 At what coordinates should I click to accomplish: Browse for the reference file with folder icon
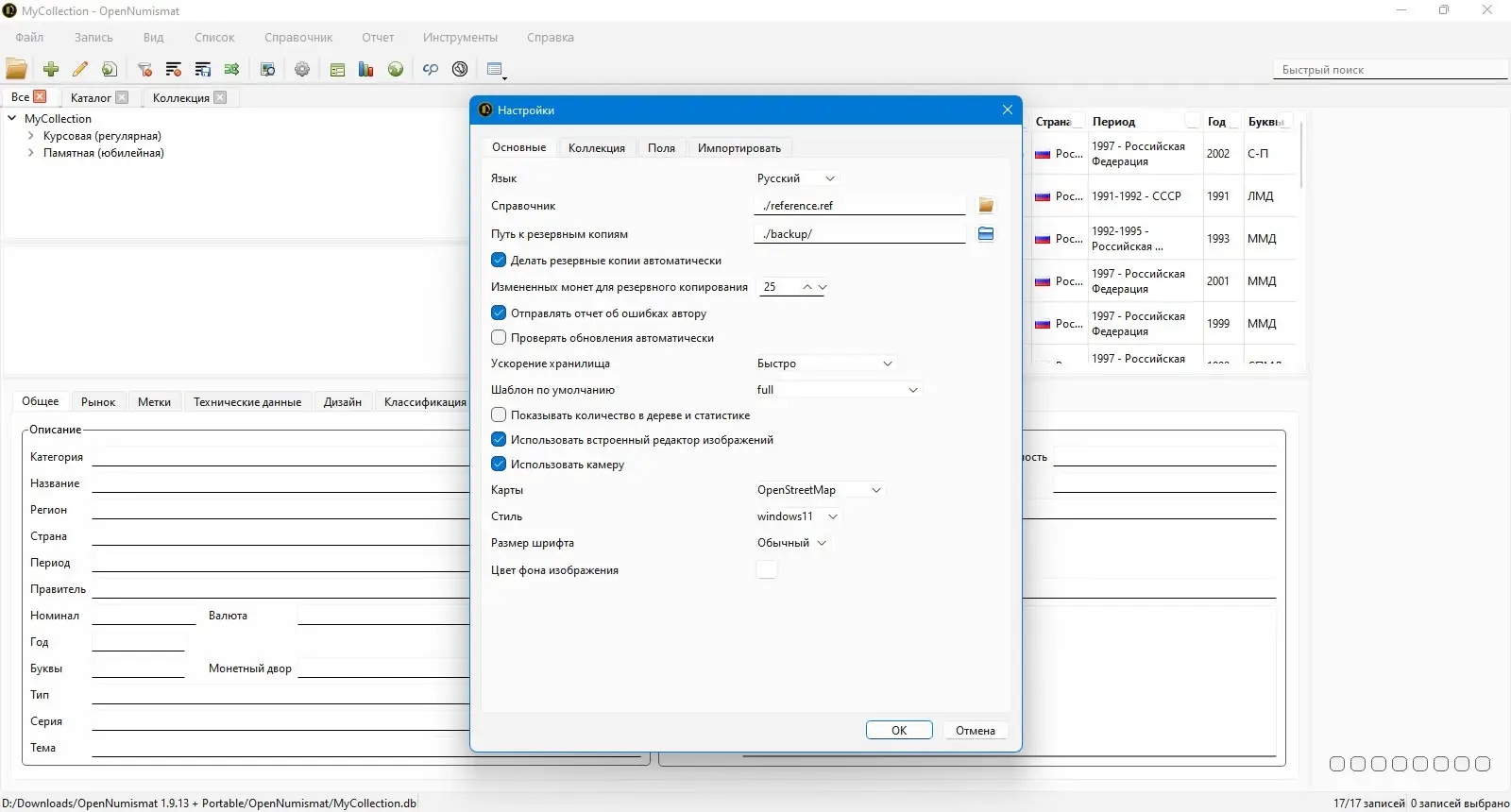point(986,205)
